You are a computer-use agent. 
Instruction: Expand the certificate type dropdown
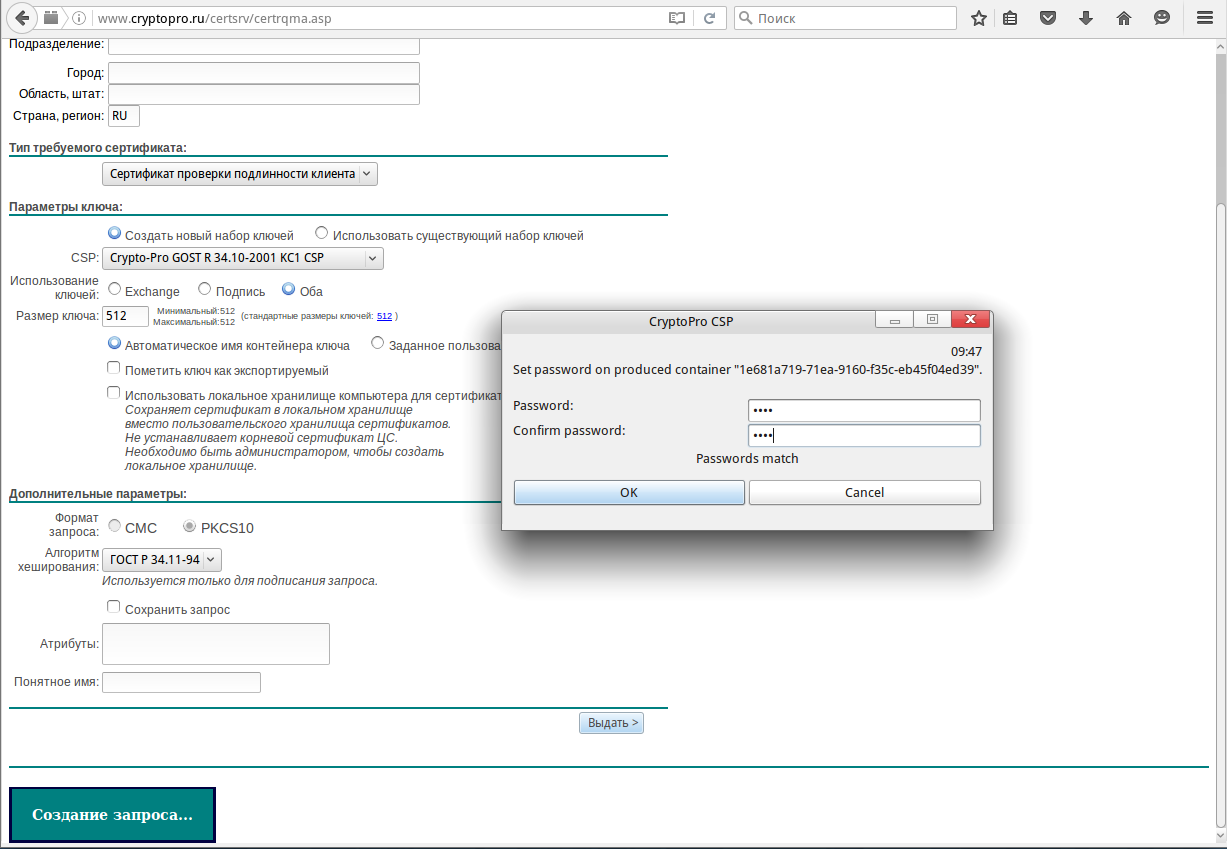[x=240, y=174]
